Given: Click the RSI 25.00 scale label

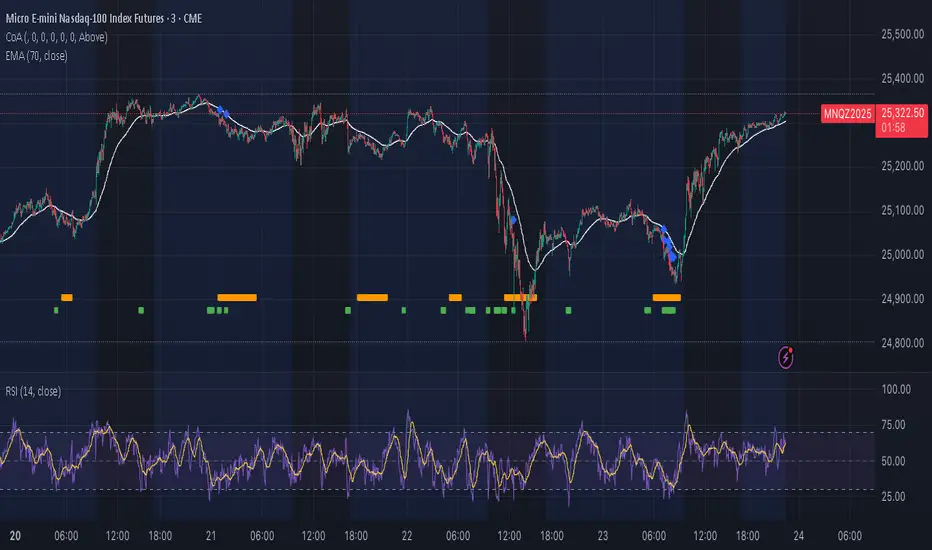Looking at the screenshot, I should 893,496.
